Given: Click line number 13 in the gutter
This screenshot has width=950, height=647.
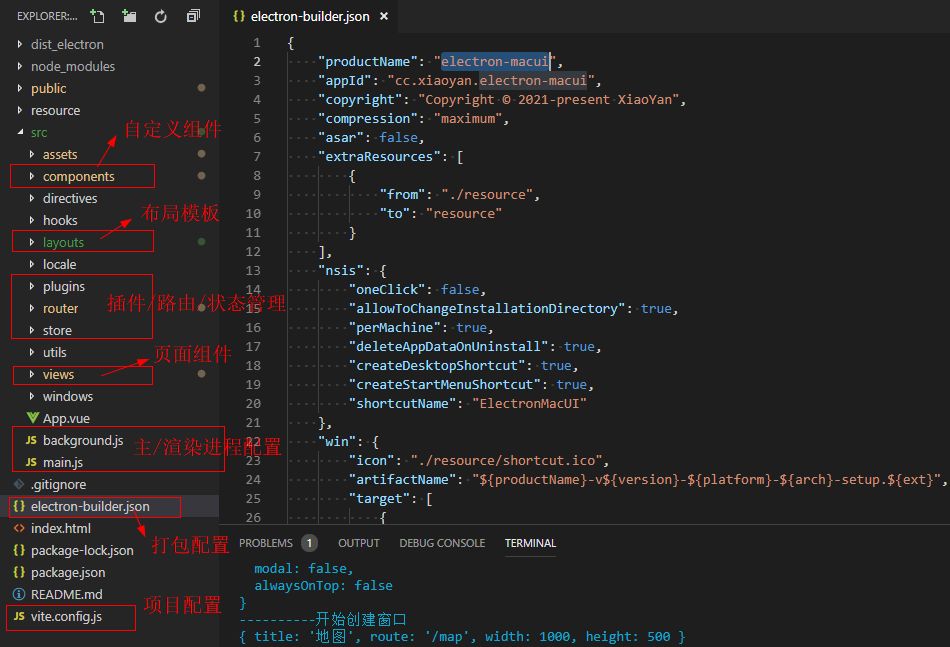Looking at the screenshot, I should [x=252, y=271].
